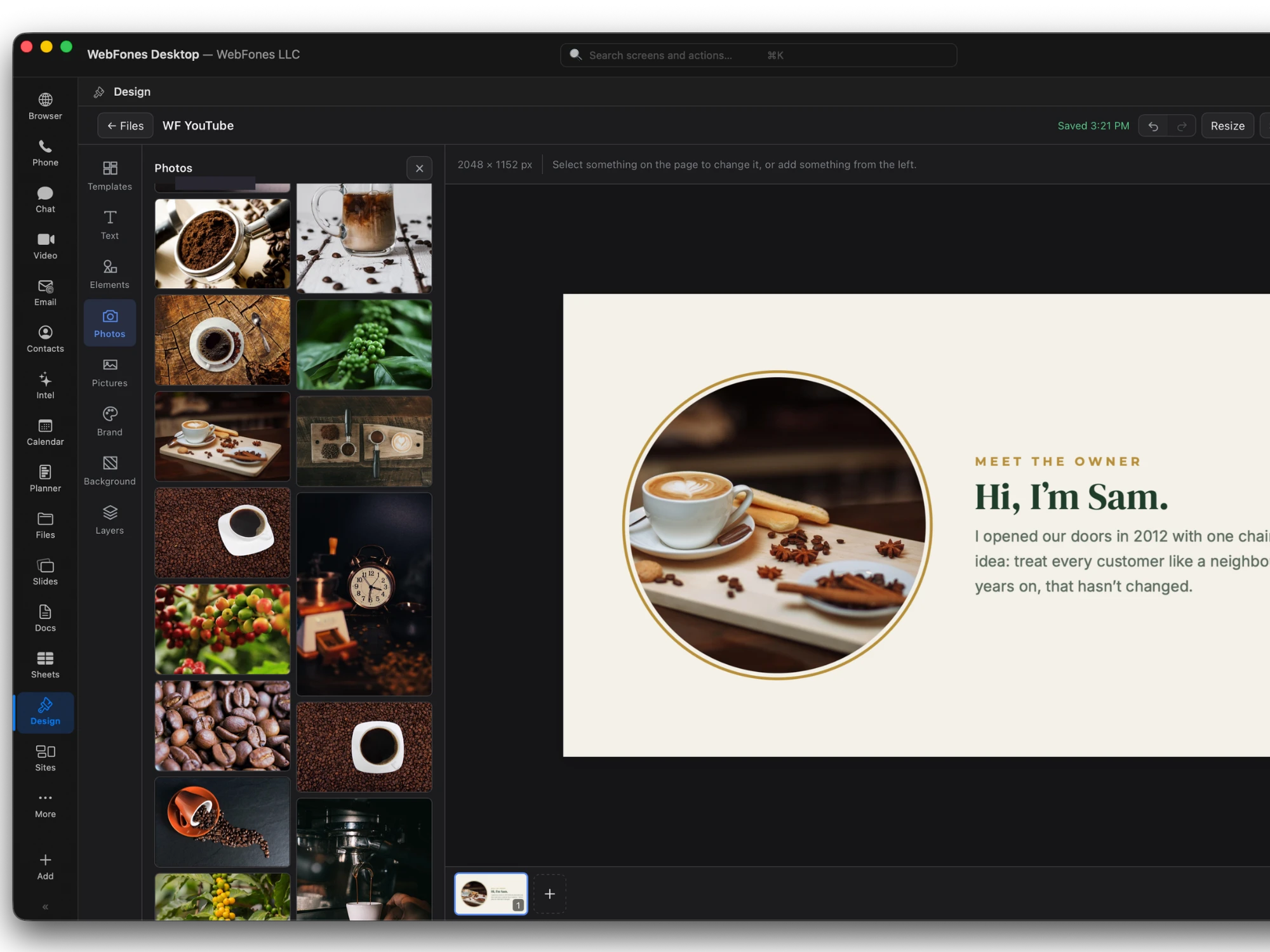Open the Slides section
Screen dimensions: 1270x952
coord(45,572)
